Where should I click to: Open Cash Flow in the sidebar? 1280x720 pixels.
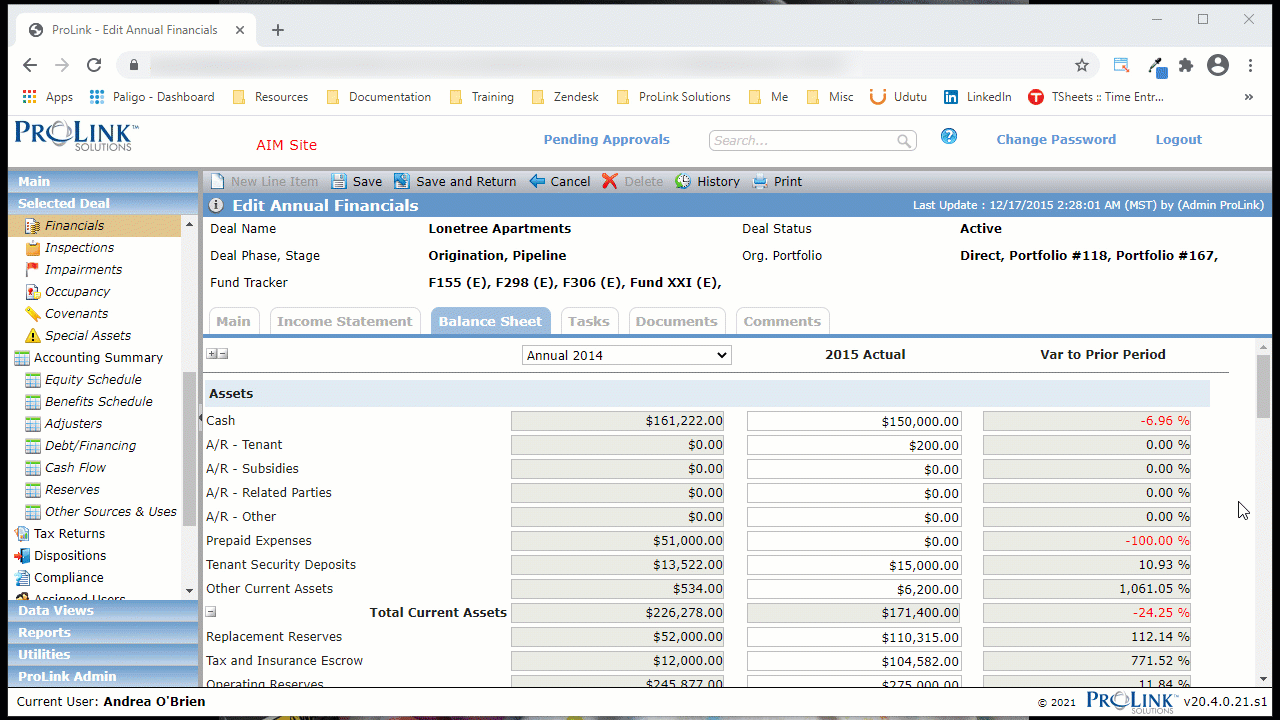[x=75, y=467]
